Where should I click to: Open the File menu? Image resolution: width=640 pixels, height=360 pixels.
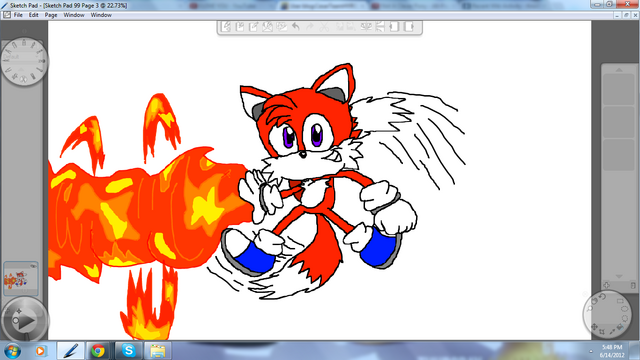pos(18,15)
